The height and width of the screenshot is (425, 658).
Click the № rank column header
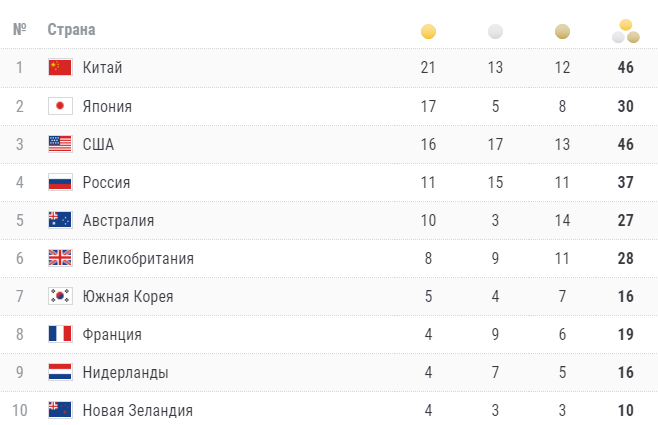point(19,30)
